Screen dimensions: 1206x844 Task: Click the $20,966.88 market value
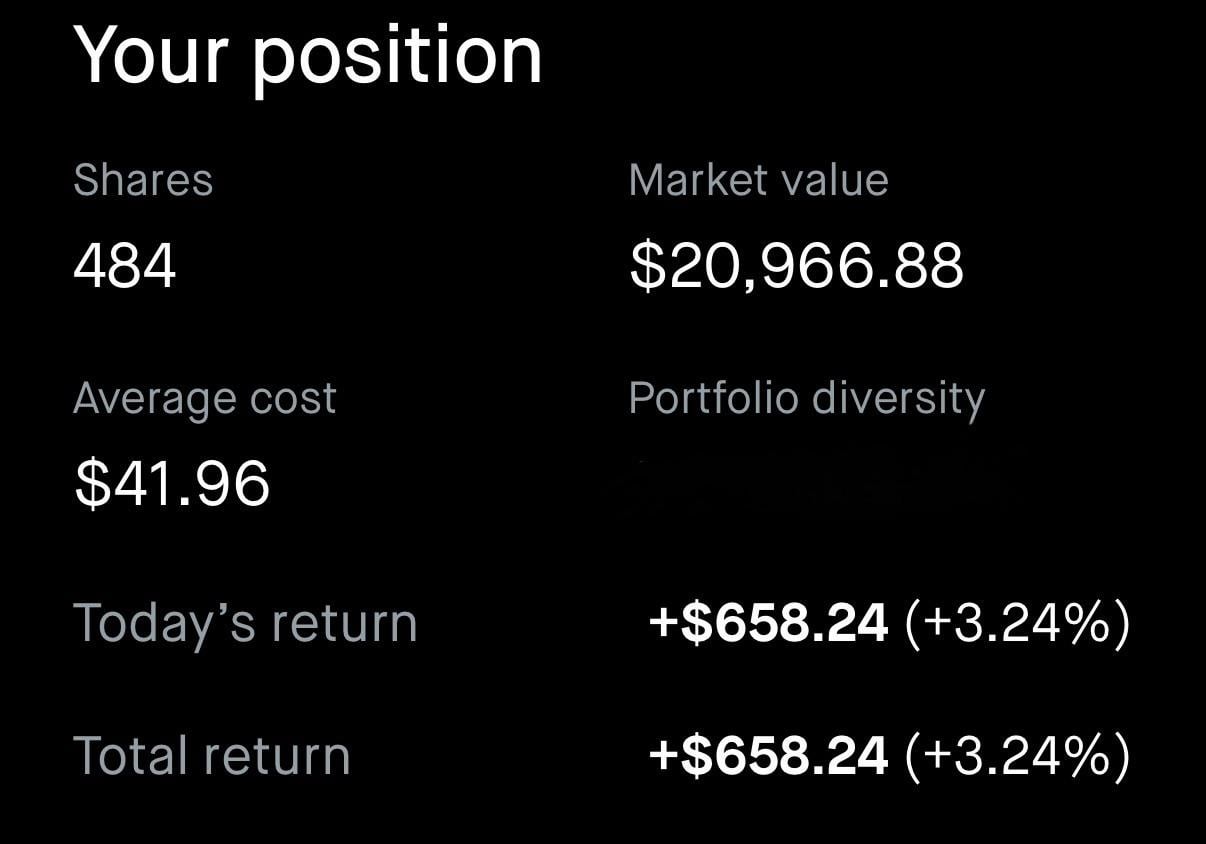pyautogui.click(x=796, y=267)
